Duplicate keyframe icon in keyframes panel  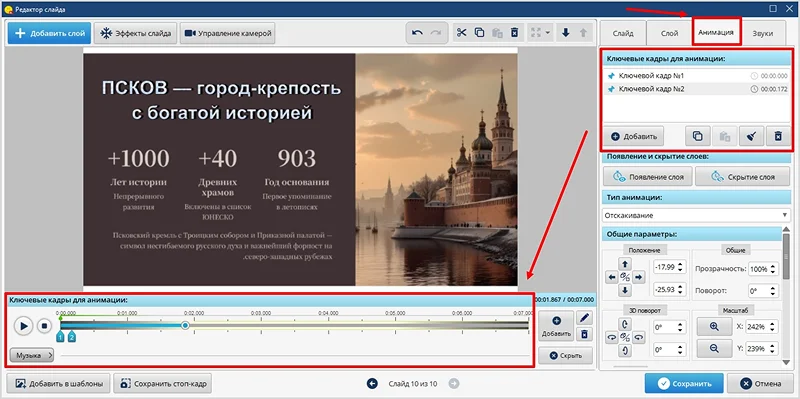[x=697, y=136]
